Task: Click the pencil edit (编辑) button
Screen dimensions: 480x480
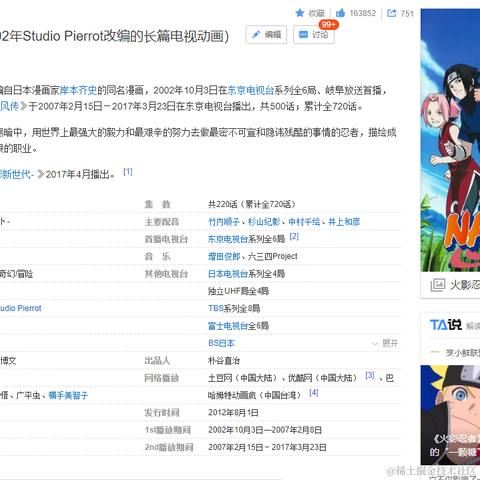Action: (x=266, y=34)
